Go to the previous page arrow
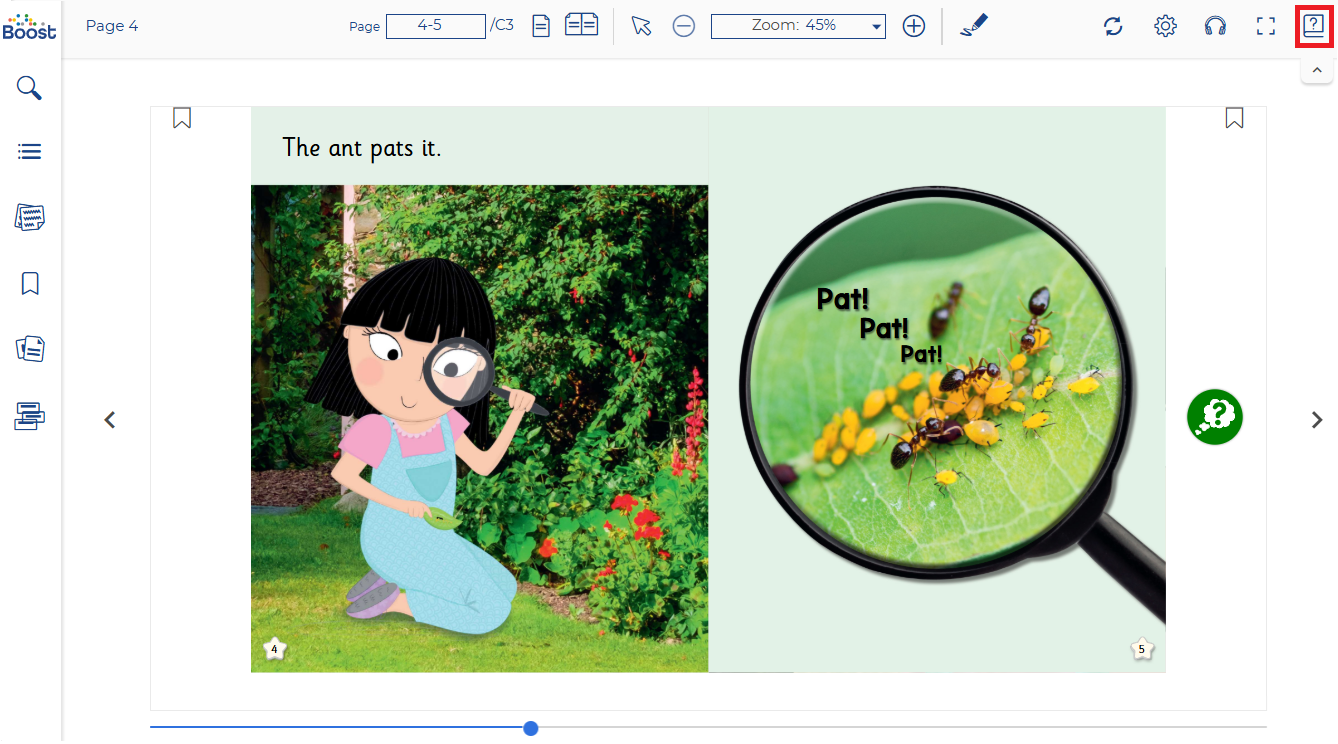Screen dimensions: 1338x744 click(x=110, y=421)
